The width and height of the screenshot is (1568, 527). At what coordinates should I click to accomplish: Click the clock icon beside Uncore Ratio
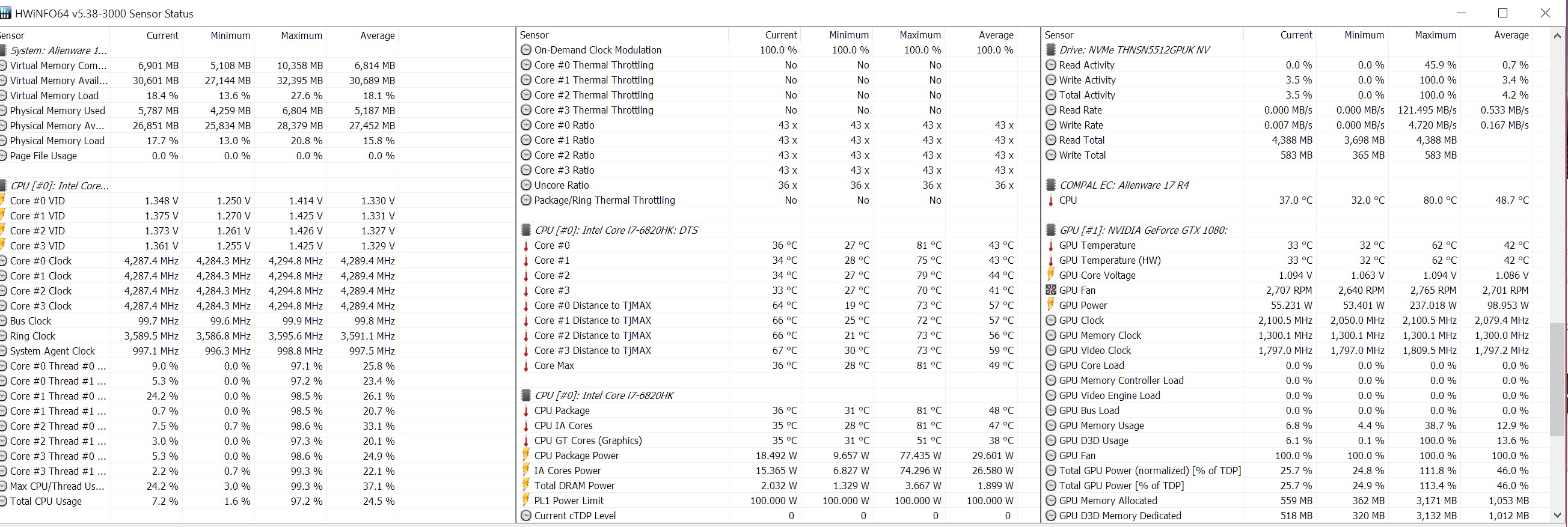(527, 185)
